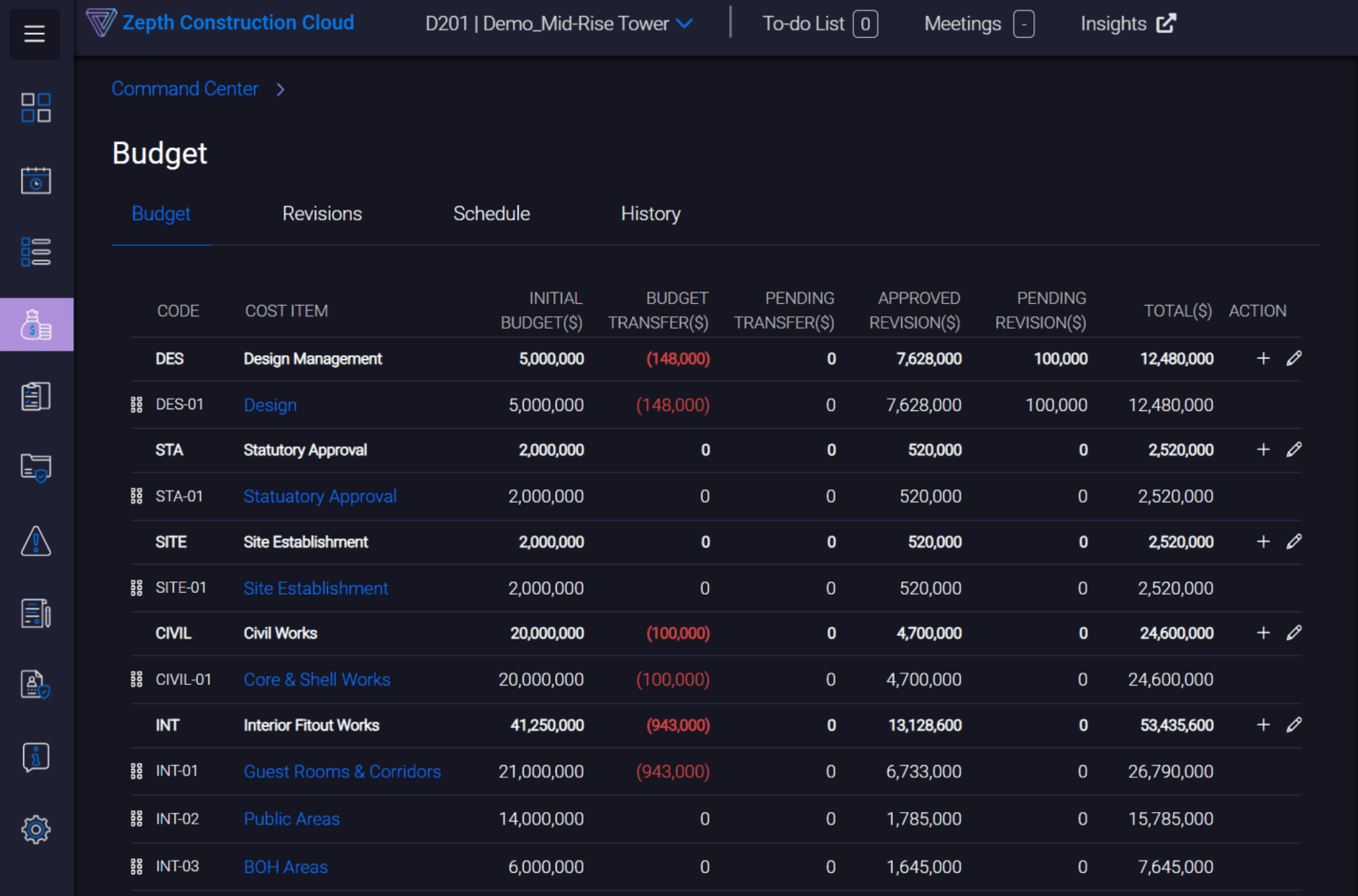Switch to the Schedule tab
Screen dimensions: 1358x896
tap(492, 214)
